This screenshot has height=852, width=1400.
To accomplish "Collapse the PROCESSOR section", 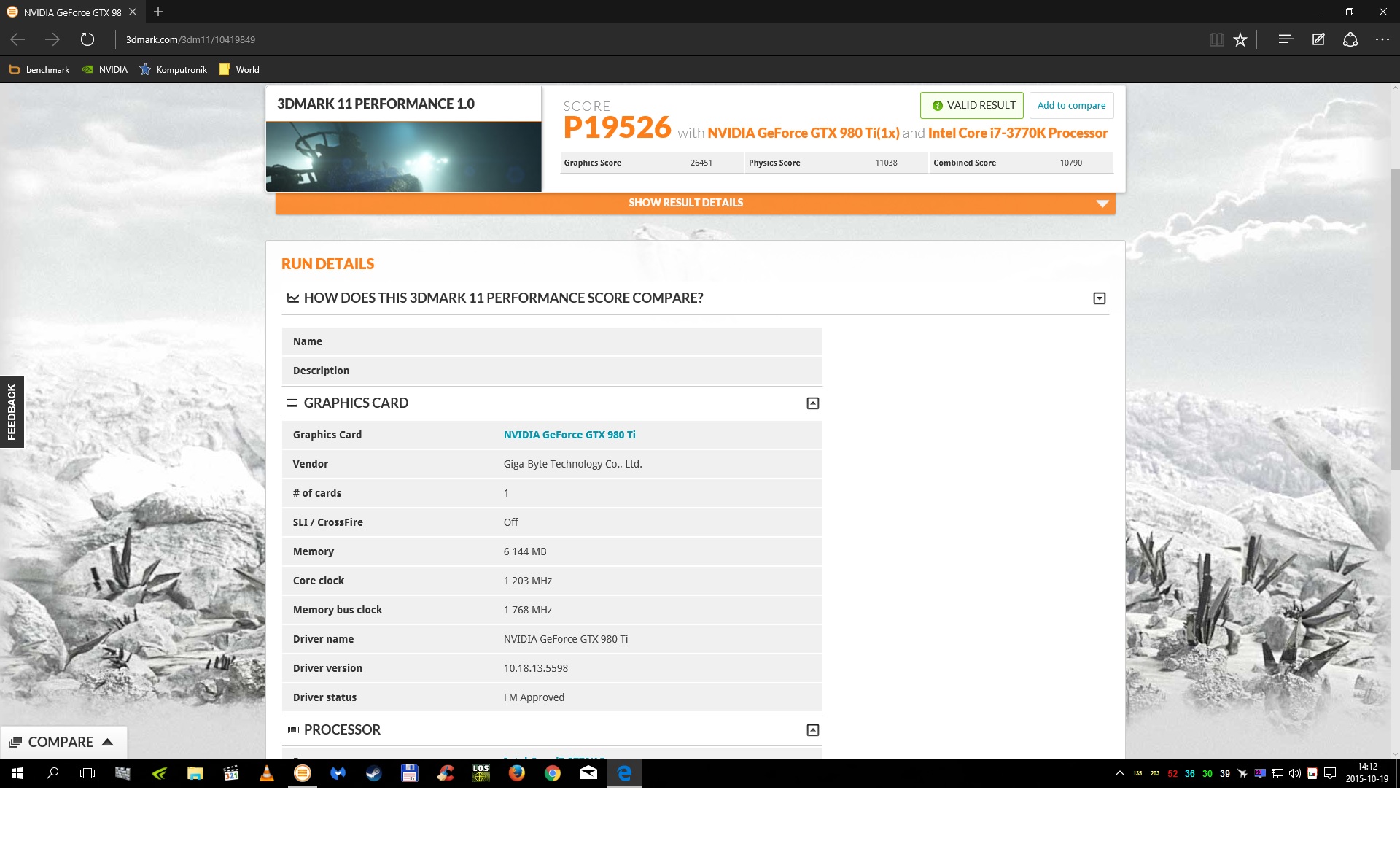I will pyautogui.click(x=812, y=729).
